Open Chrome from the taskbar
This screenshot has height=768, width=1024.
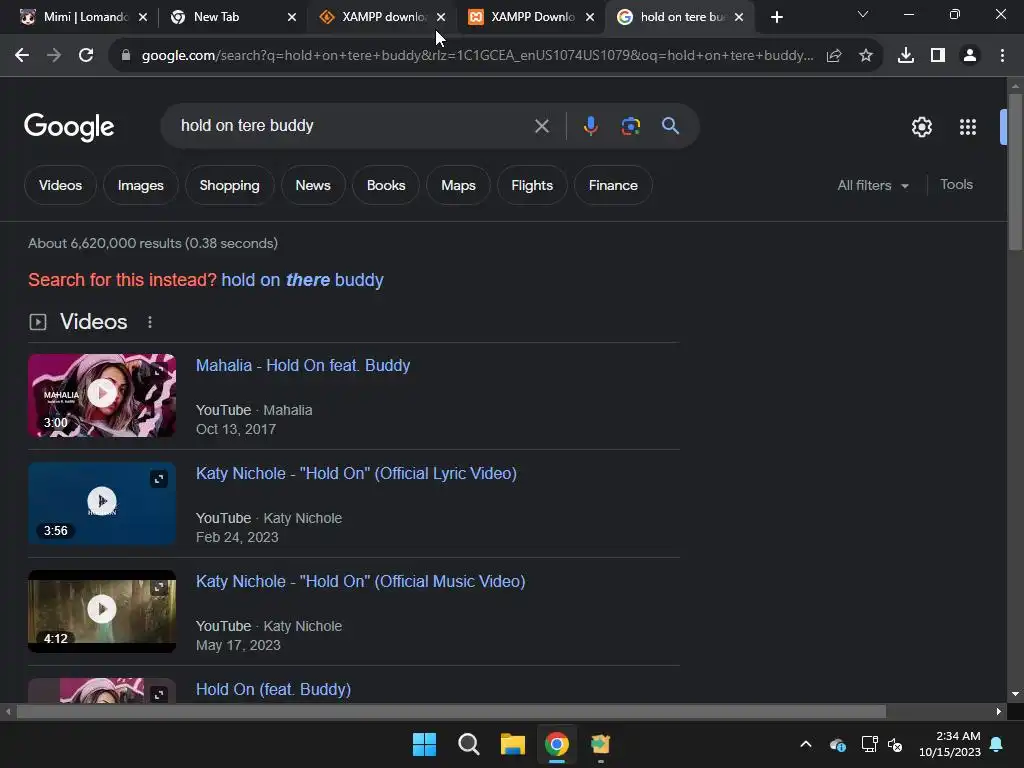pyautogui.click(x=557, y=744)
